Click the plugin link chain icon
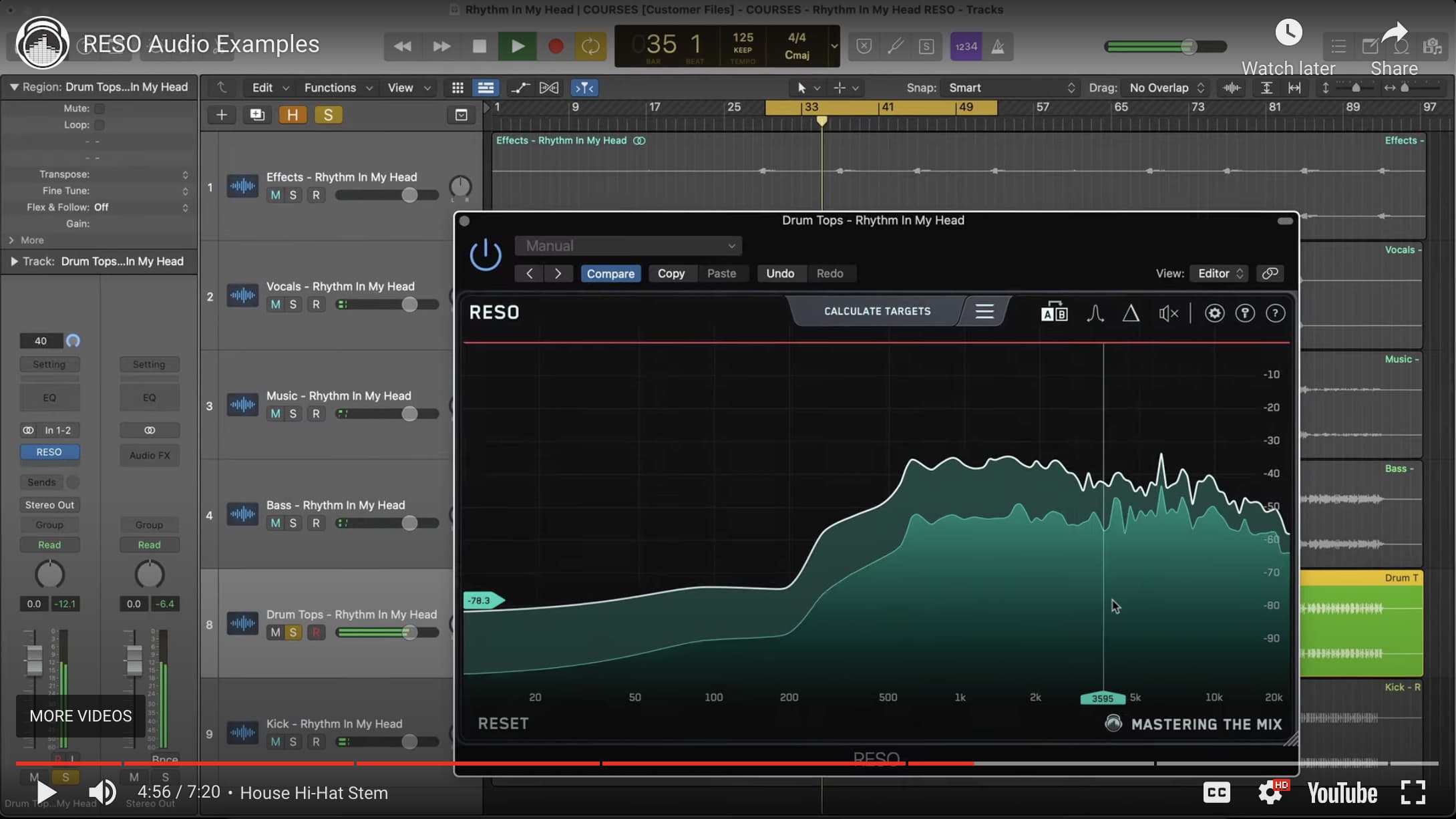Screen dimensions: 1456x819 click(x=1270, y=273)
